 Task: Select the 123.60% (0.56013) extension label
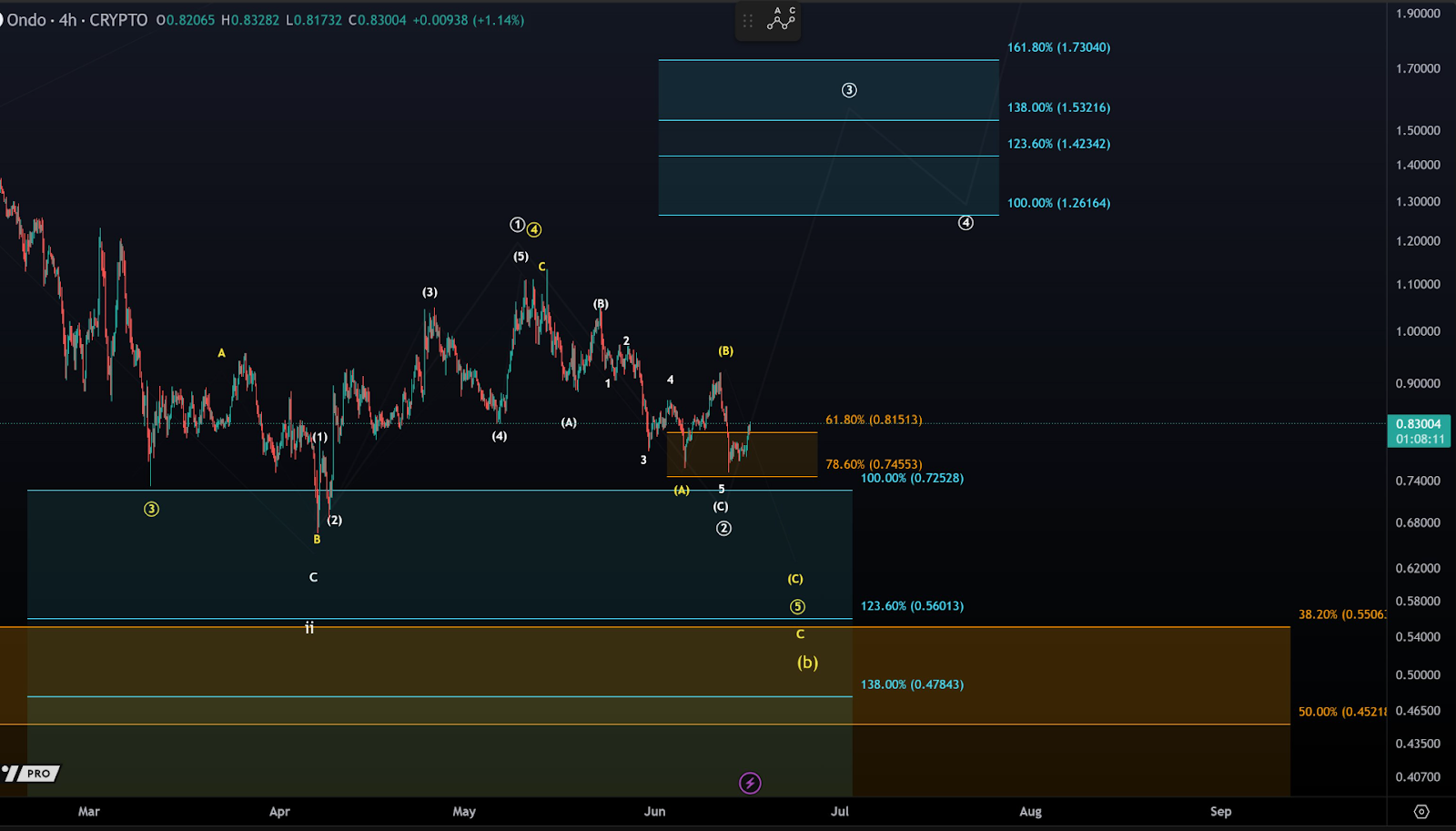[912, 605]
